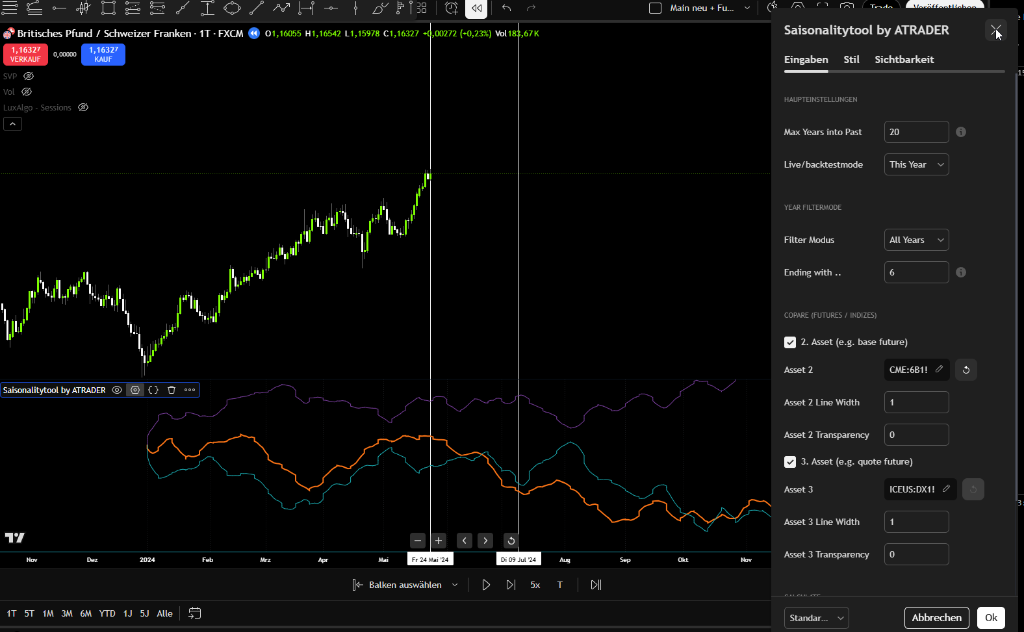This screenshot has height=632, width=1024.
Task: Switch to the Sichtbarkeit tab
Action: [x=904, y=60]
